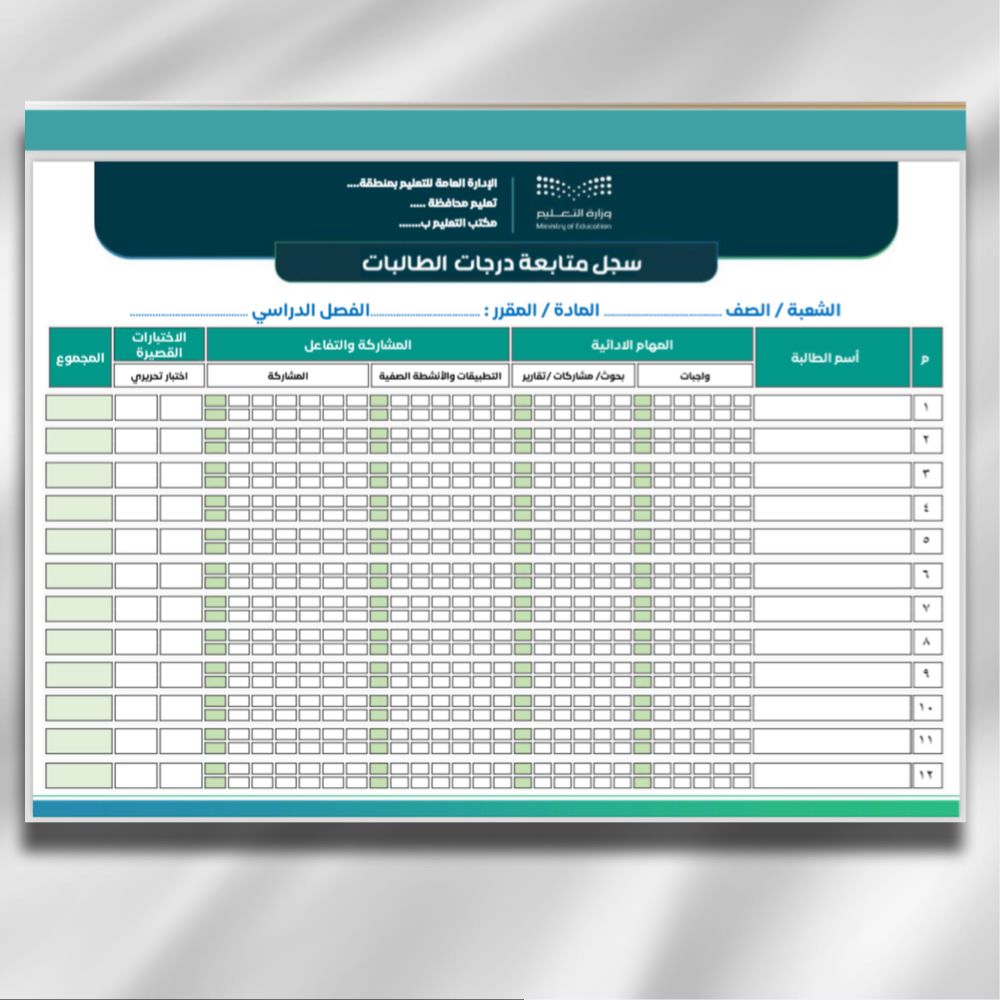Screen dimensions: 1000x1000
Task: Click the student name field in row ١
Action: (x=832, y=408)
